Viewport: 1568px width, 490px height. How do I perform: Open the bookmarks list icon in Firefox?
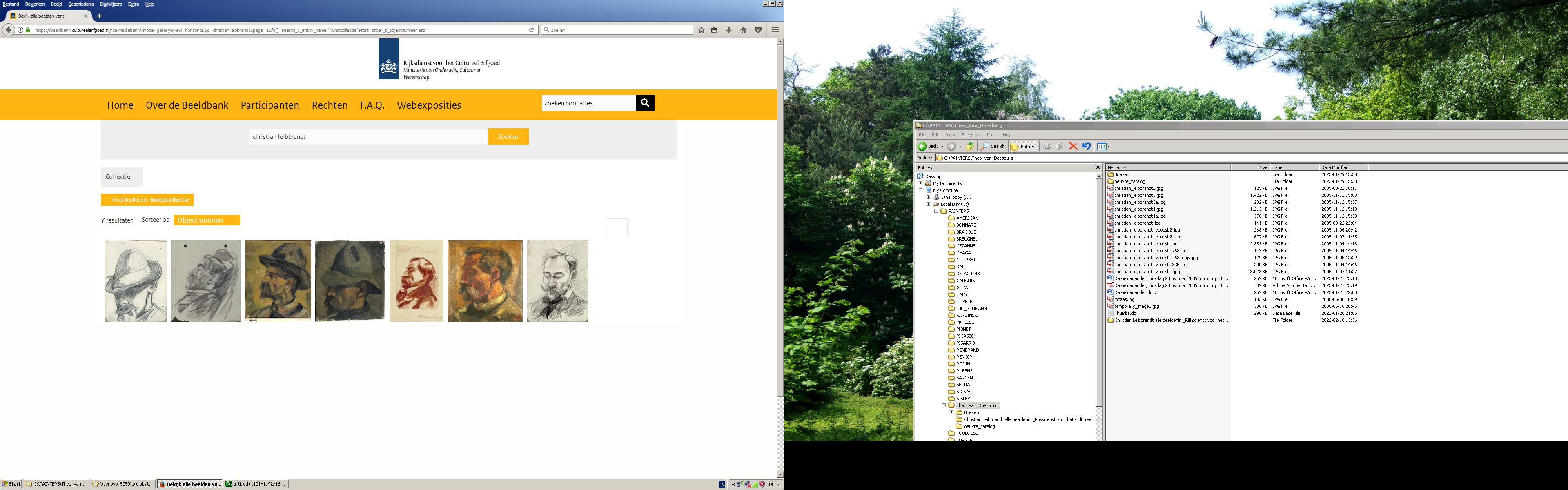[715, 30]
